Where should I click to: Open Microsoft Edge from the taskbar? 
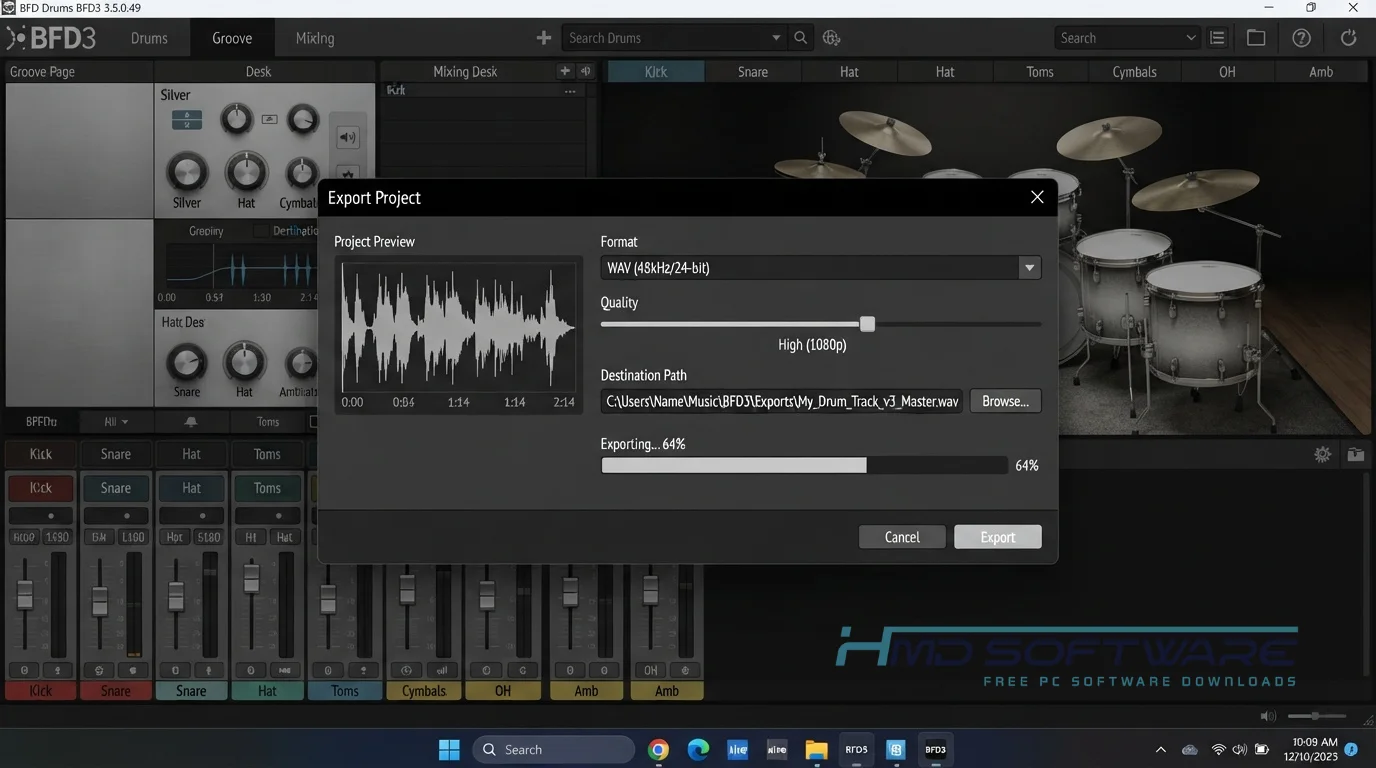[698, 749]
